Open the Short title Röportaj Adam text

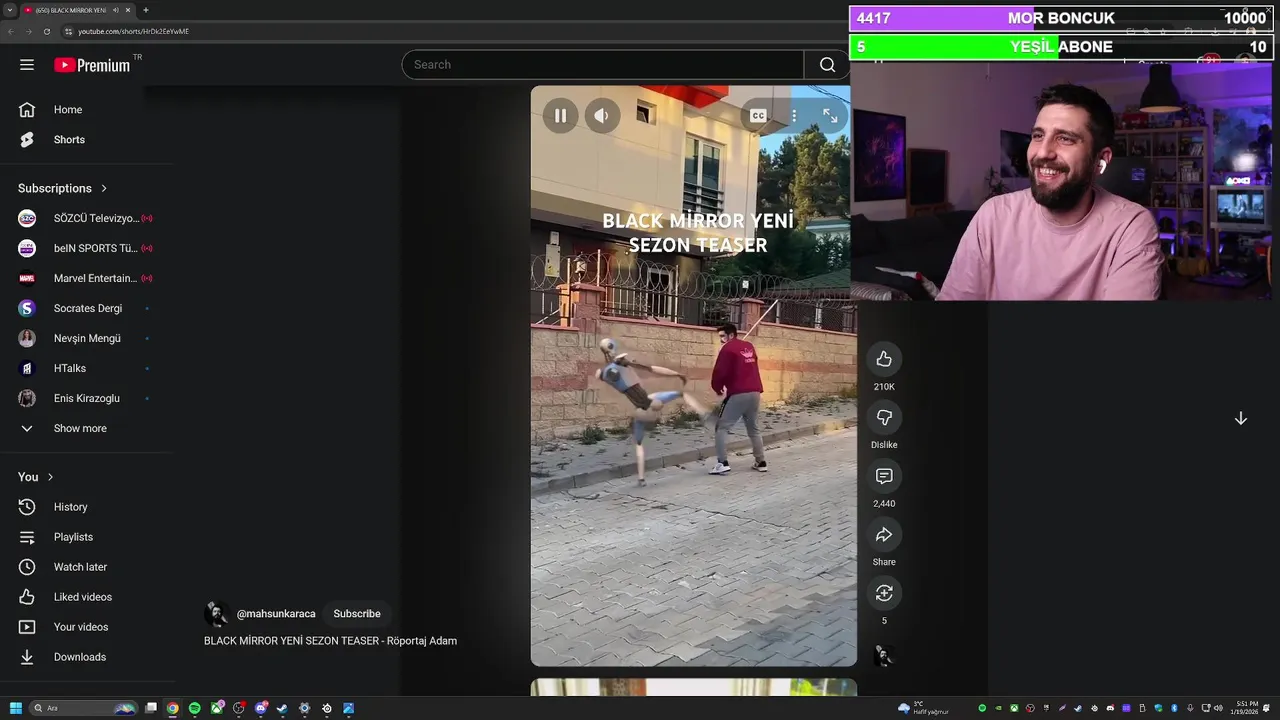pos(330,641)
